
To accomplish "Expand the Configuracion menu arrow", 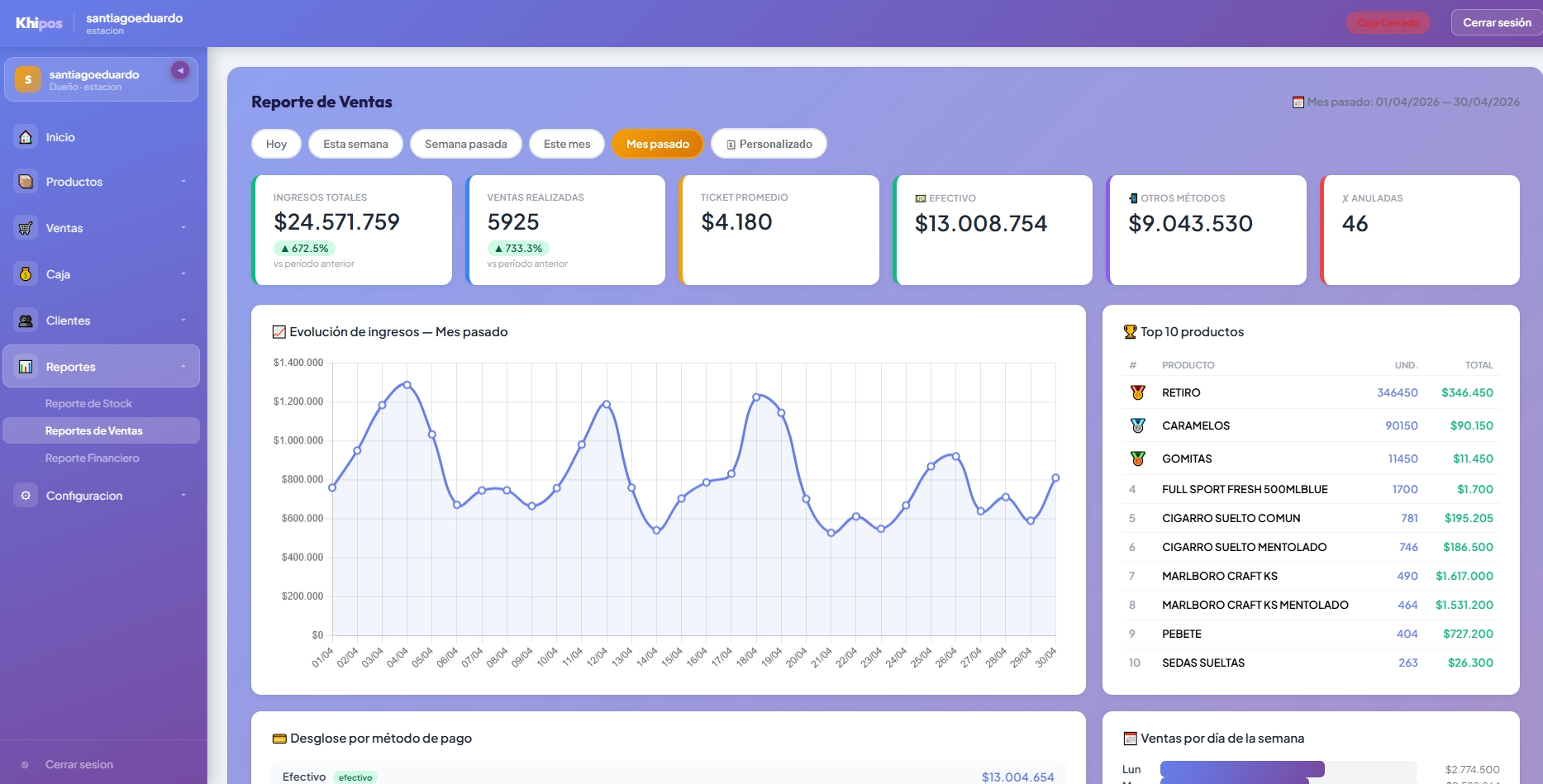I will (x=183, y=496).
